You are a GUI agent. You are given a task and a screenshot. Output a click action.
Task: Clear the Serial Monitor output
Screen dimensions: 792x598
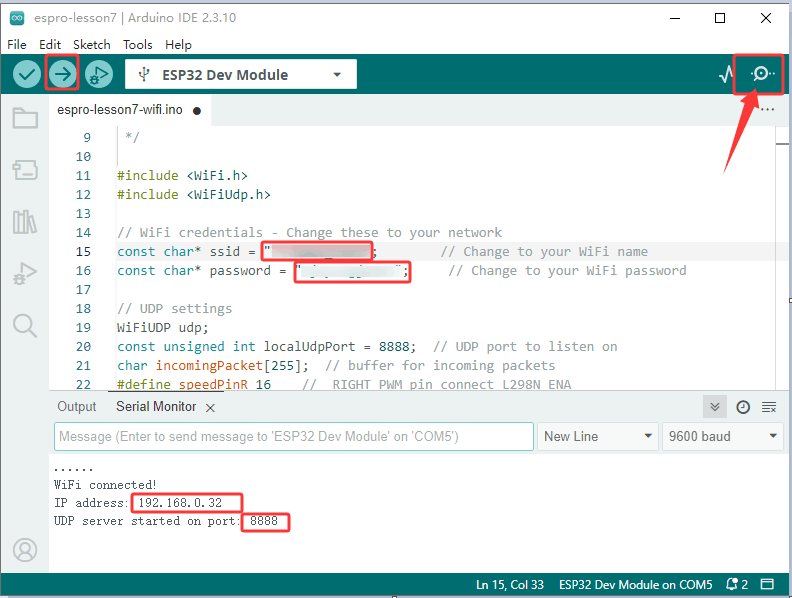click(x=769, y=407)
